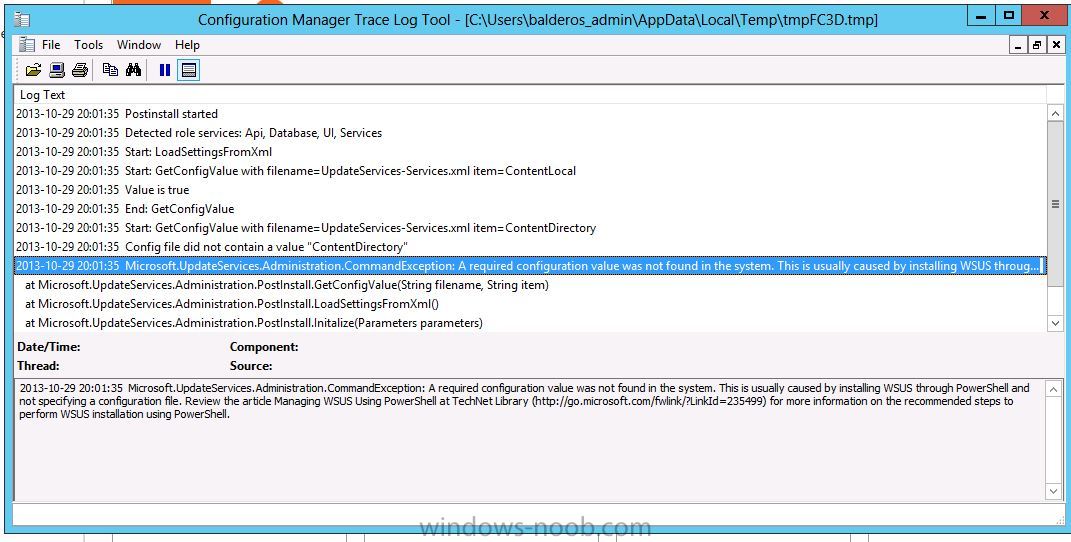Select the PostInstall.LoadSettingsFromXml() stack line

pyautogui.click(x=530, y=304)
